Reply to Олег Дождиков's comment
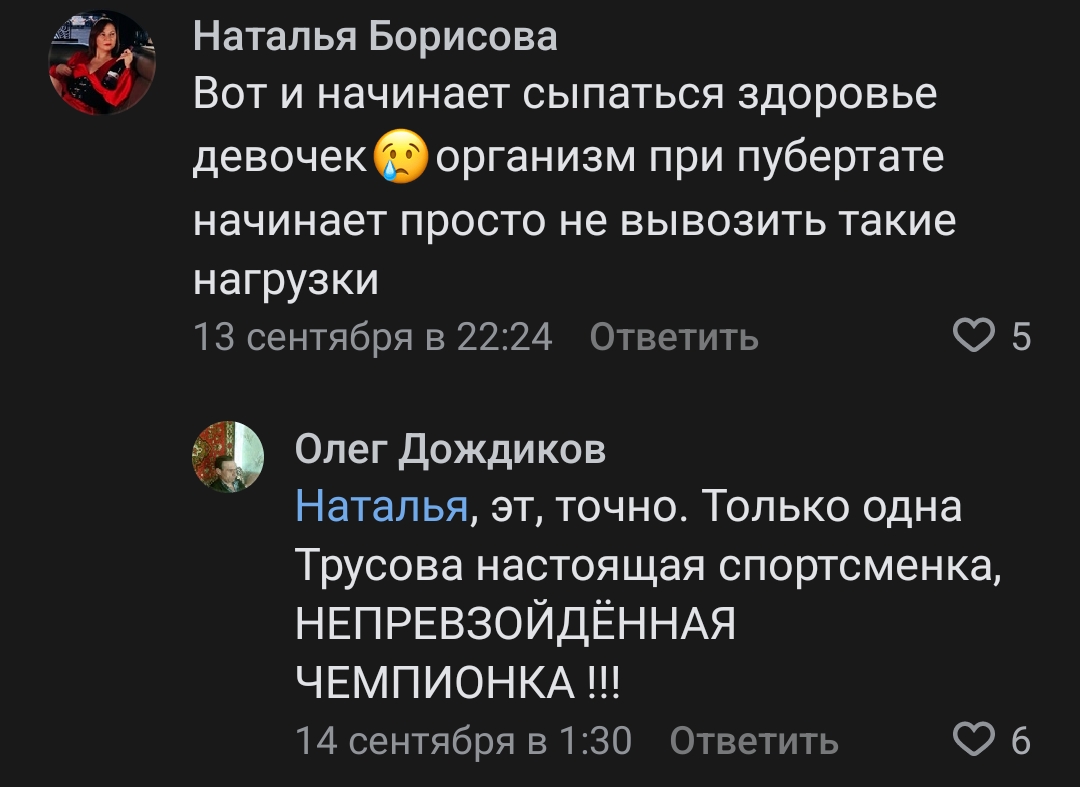Image resolution: width=1080 pixels, height=787 pixels. pyautogui.click(x=754, y=741)
